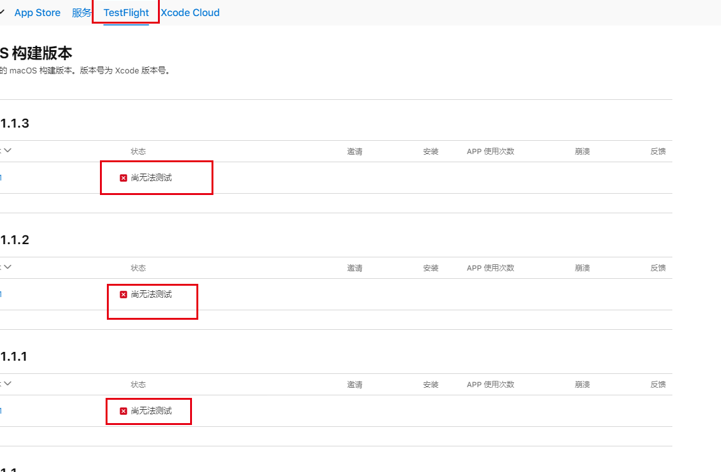
Task: Open the App Store tab
Action: [37, 13]
